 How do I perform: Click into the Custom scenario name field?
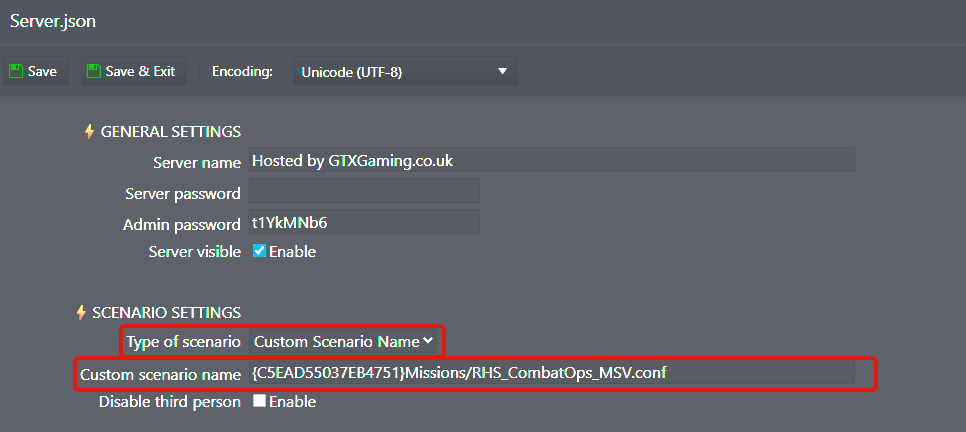click(x=552, y=372)
